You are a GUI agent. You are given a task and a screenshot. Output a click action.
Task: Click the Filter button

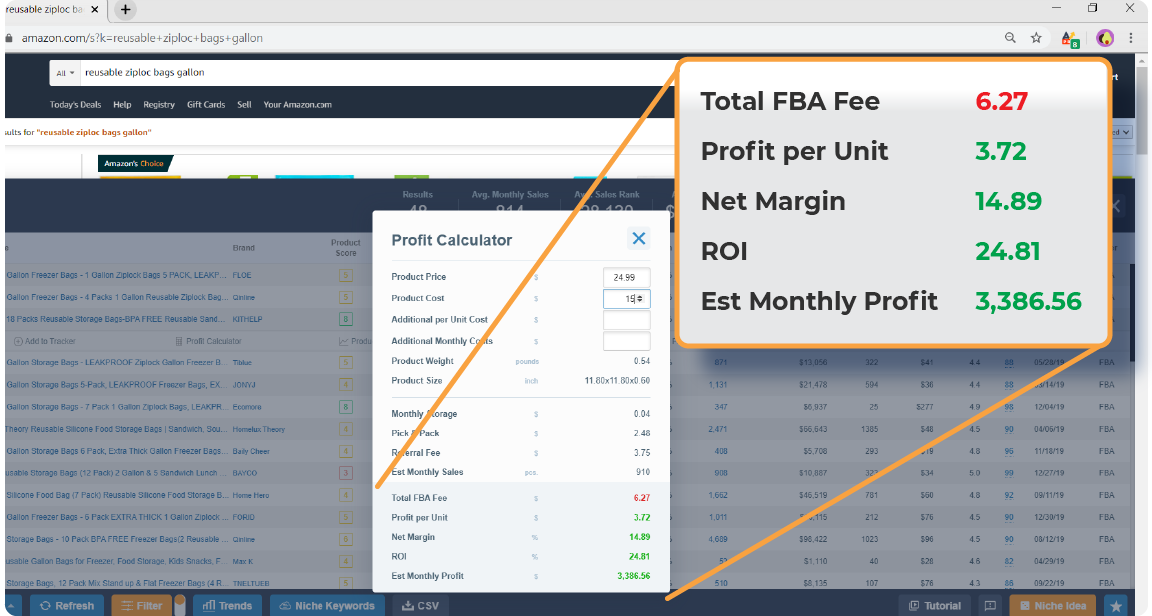tap(144, 604)
